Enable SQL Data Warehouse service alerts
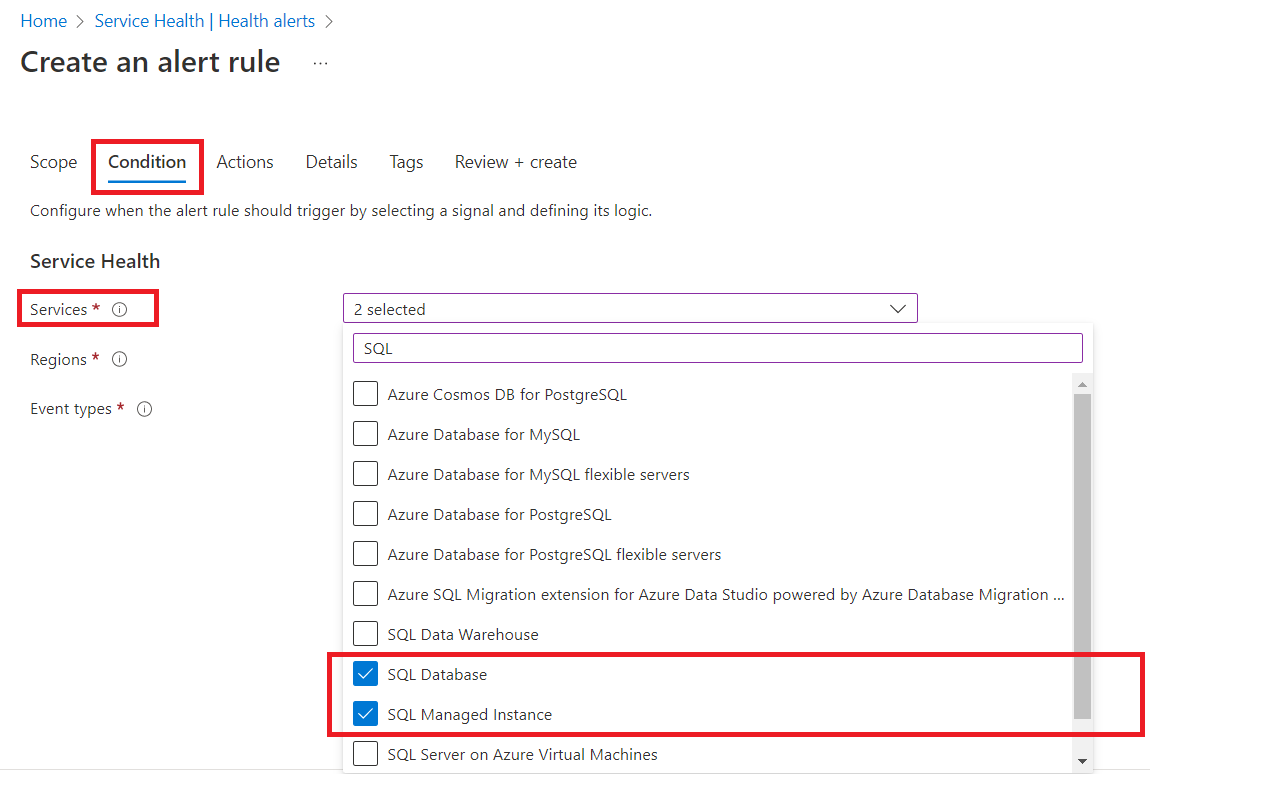Image resolution: width=1274 pixels, height=809 pixels. coord(365,633)
